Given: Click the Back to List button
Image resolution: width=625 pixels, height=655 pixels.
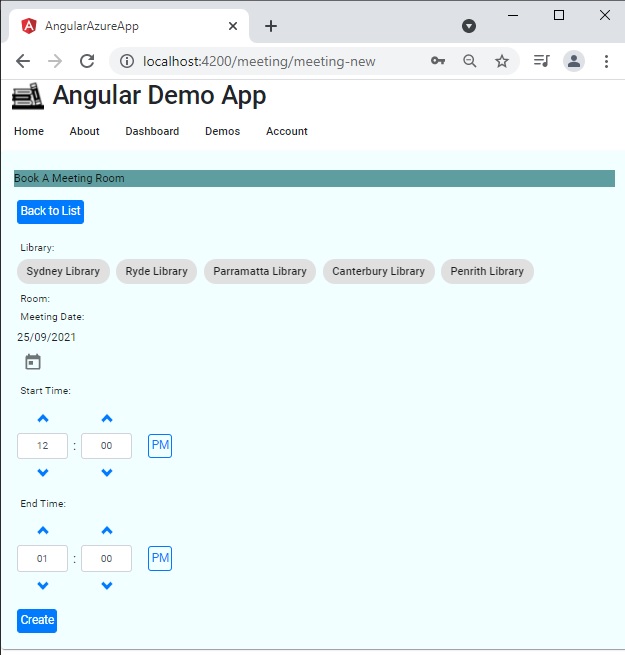Looking at the screenshot, I should 51,212.
